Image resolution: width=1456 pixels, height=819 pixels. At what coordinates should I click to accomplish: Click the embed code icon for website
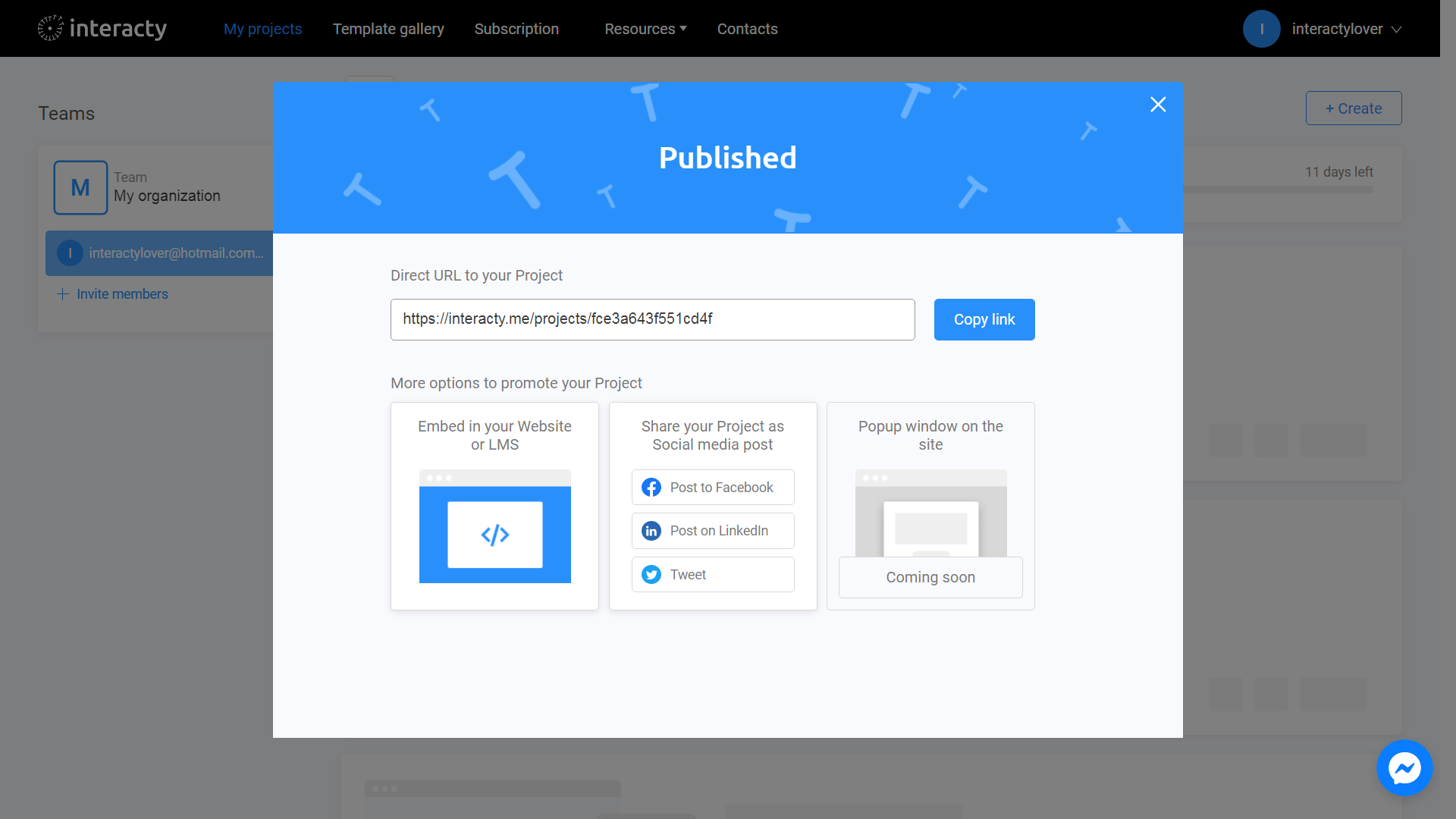[x=494, y=534]
